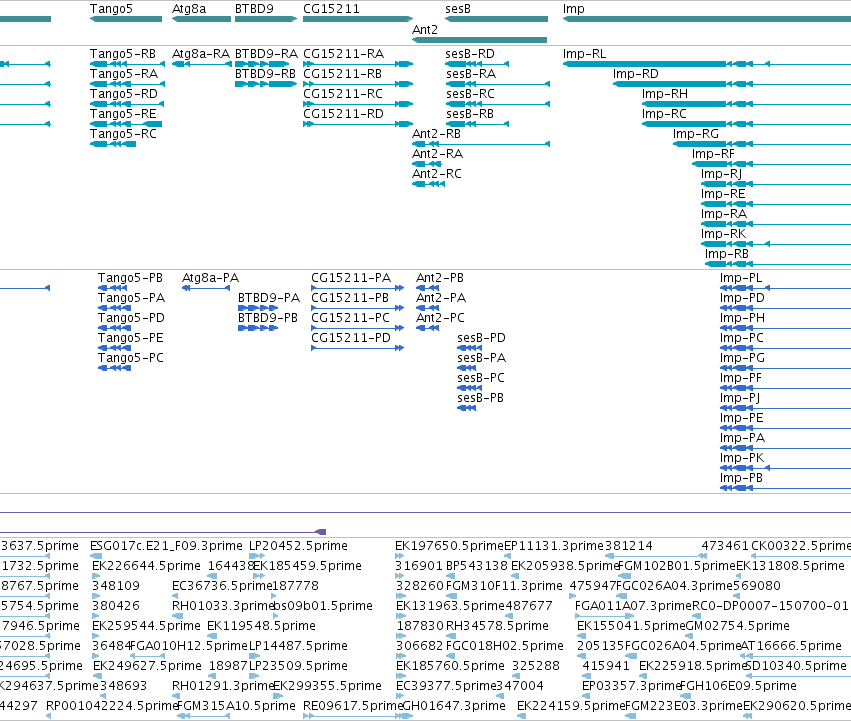Click the CG15211-RD transcript label
The width and height of the screenshot is (851, 721).
pyautogui.click(x=344, y=114)
